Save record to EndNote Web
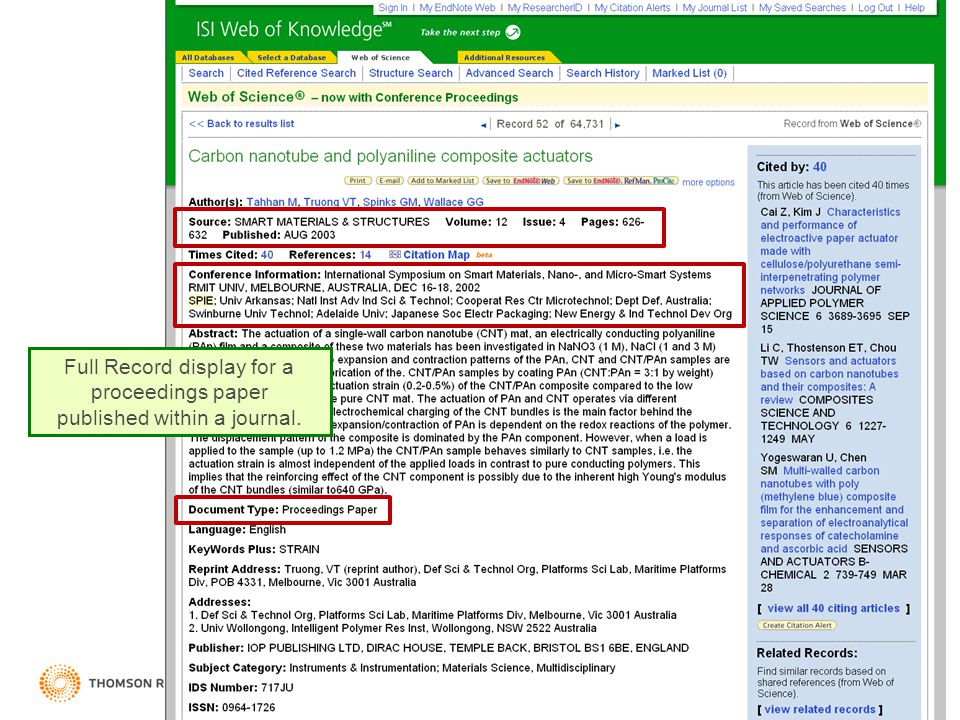 click(x=520, y=181)
